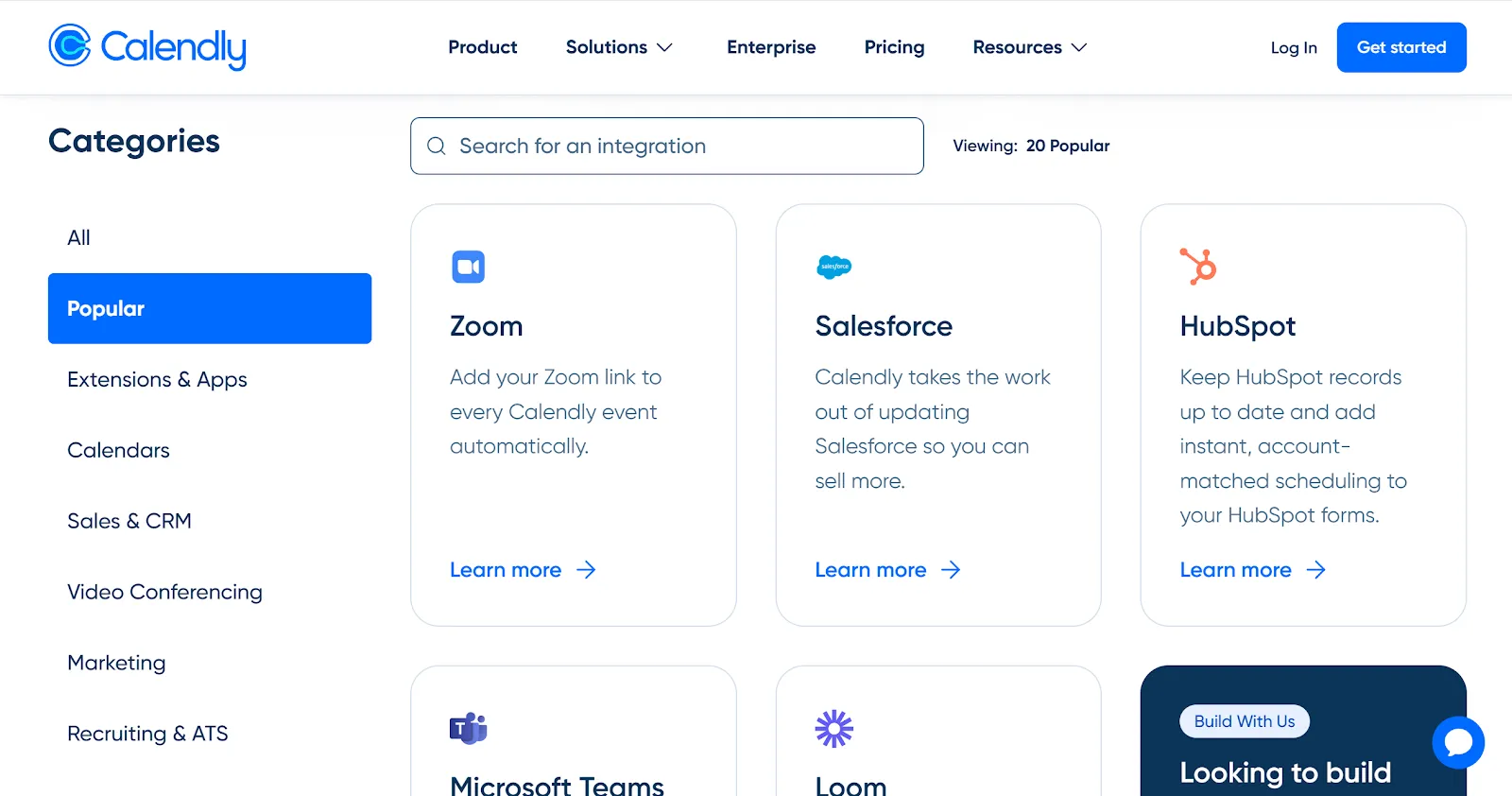Click arrow next to HubSpot Learn more
1512x796 pixels.
[x=1315, y=570]
